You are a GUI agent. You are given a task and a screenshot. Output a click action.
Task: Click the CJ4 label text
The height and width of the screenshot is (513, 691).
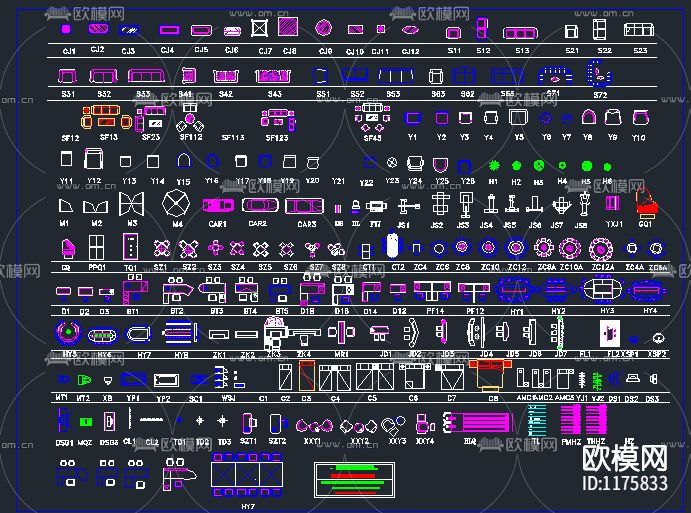click(167, 50)
